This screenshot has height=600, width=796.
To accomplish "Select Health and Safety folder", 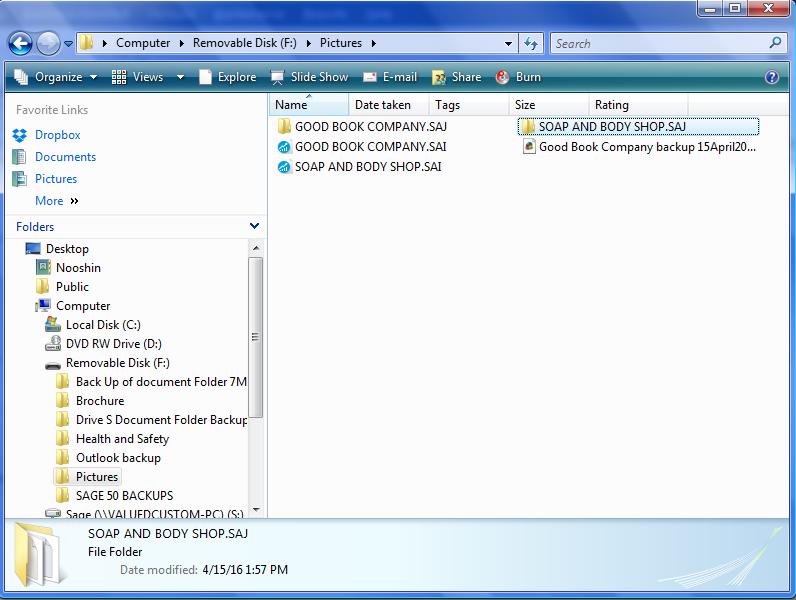I will pyautogui.click(x=122, y=439).
